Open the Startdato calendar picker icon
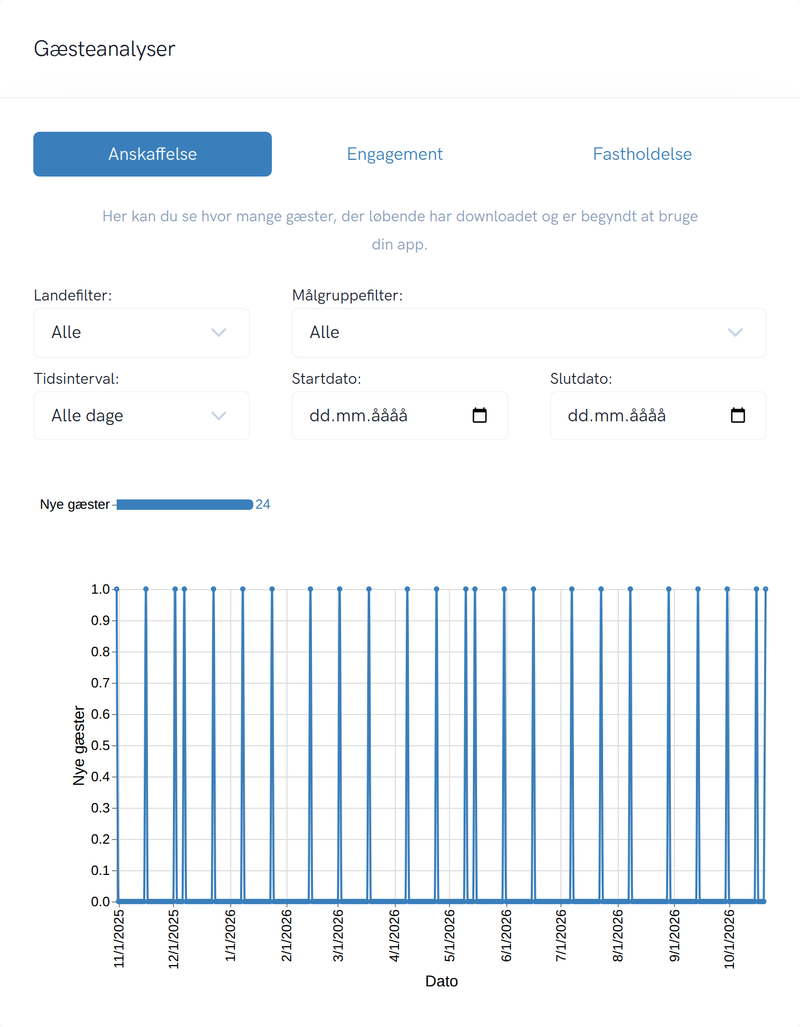This screenshot has height=1027, width=800. pos(480,415)
